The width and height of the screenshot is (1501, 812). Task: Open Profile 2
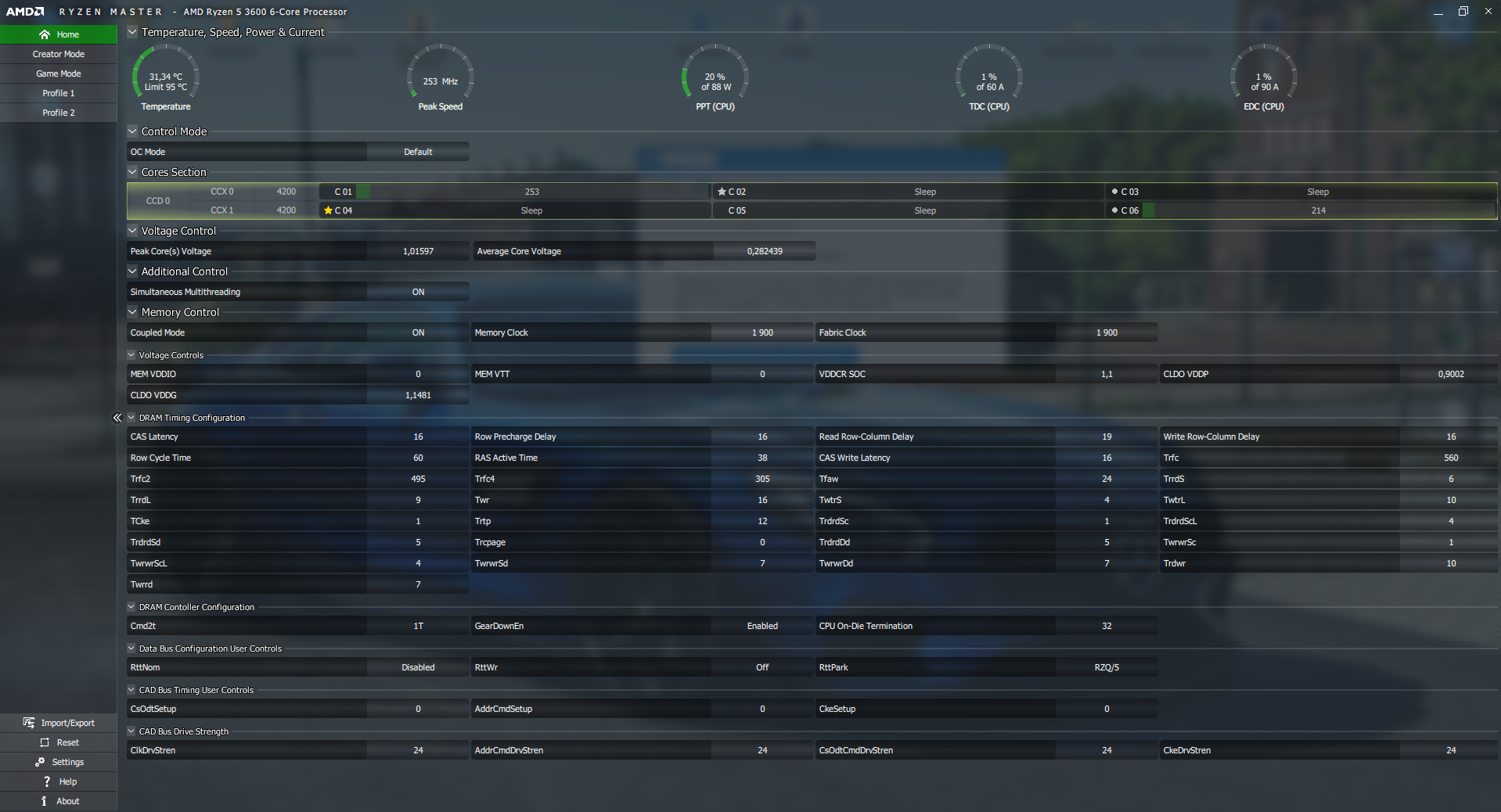coord(59,113)
